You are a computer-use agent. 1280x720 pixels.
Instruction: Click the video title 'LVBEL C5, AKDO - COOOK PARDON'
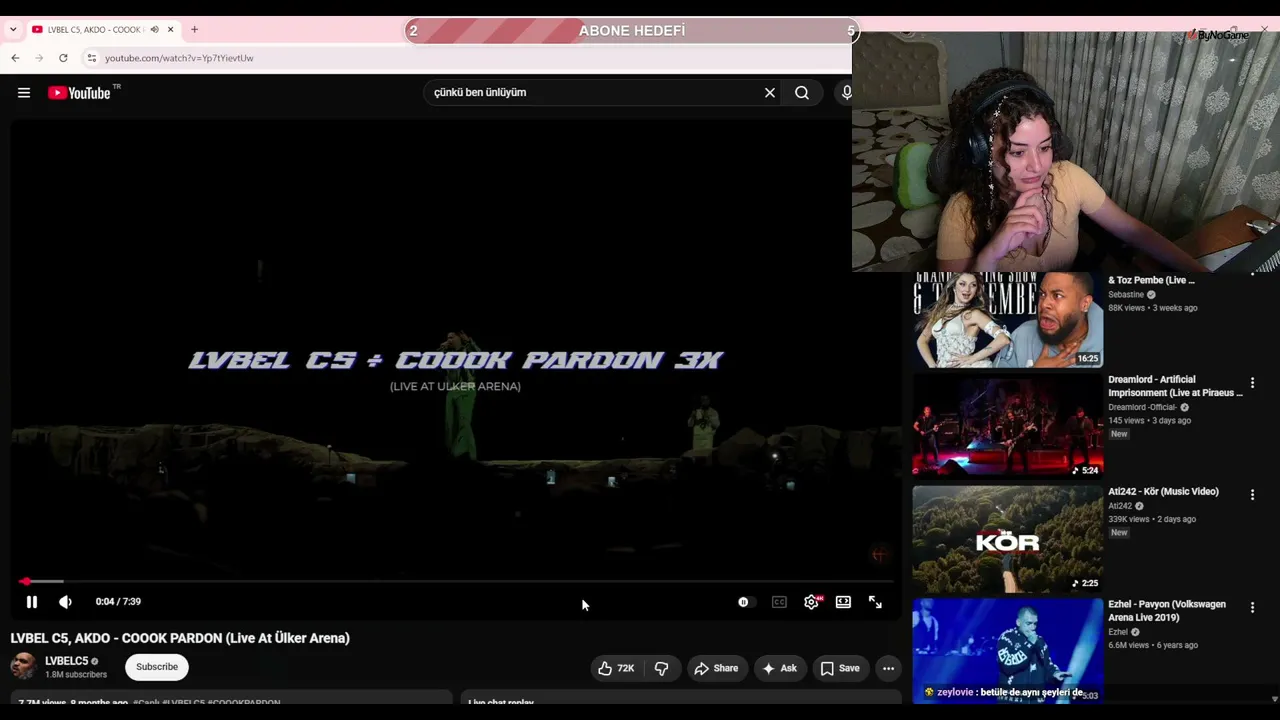pyautogui.click(x=180, y=638)
